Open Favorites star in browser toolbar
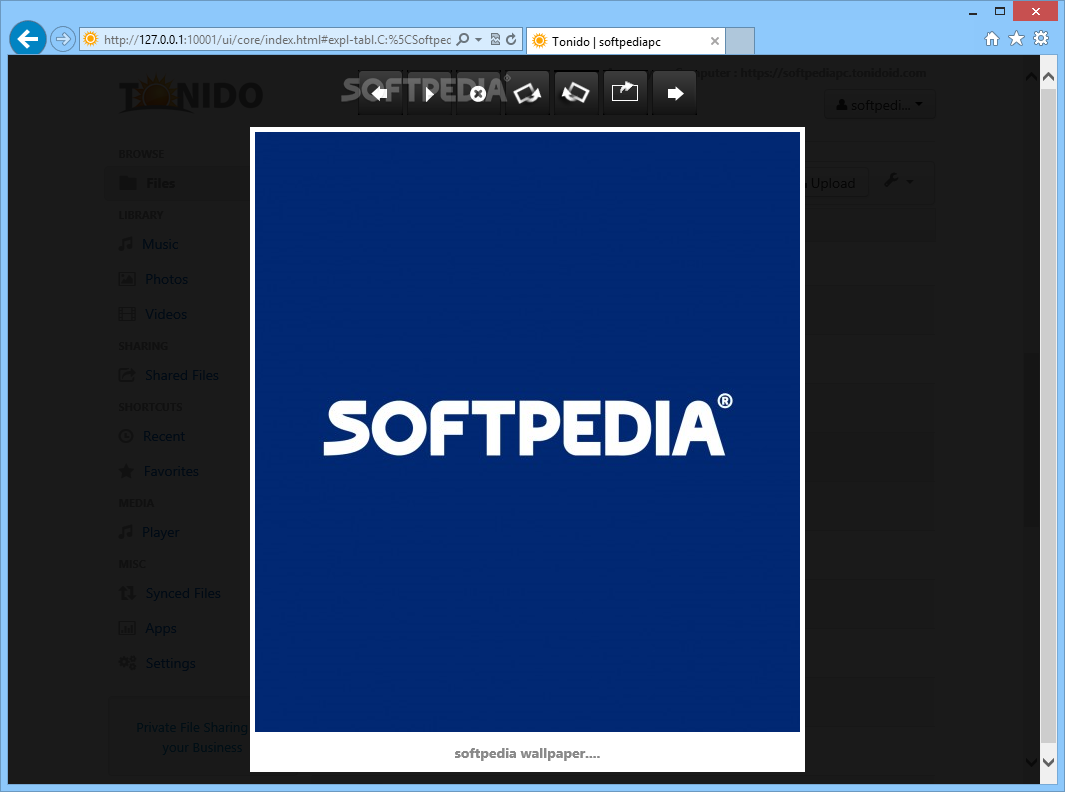The image size is (1065, 792). (1016, 39)
